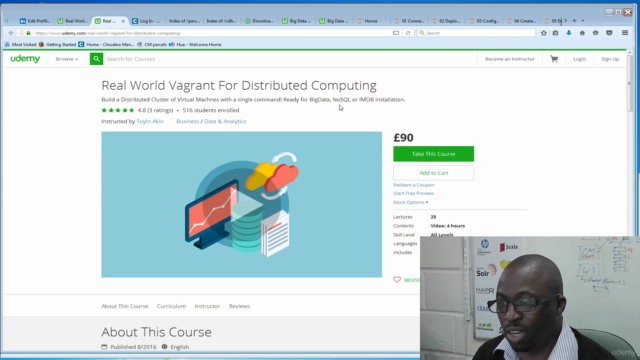Open the CM parcels bookmark
Image resolution: width=640 pixels, height=360 pixels.
(151, 44)
